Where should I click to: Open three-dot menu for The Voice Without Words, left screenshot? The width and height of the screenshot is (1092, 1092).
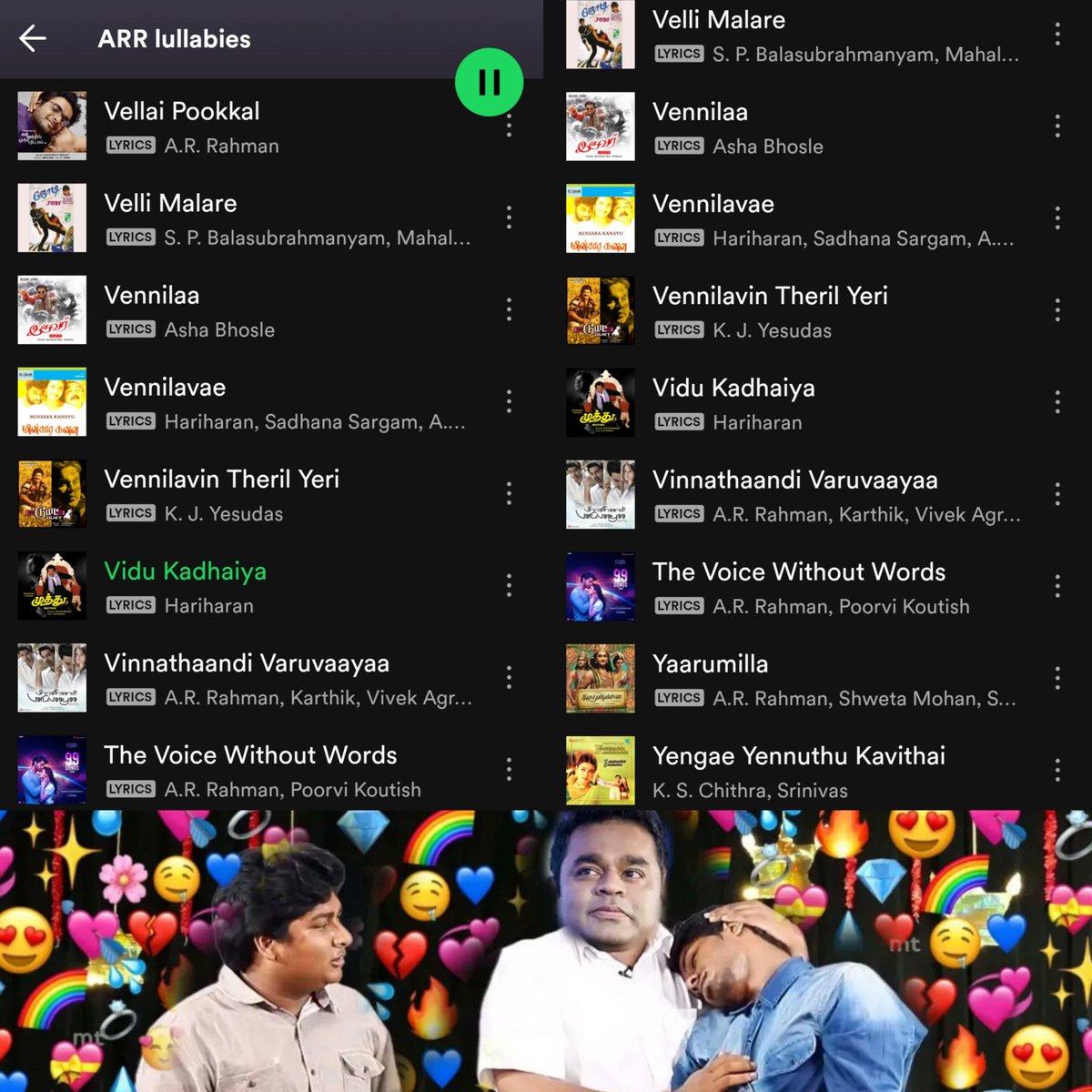point(509,769)
